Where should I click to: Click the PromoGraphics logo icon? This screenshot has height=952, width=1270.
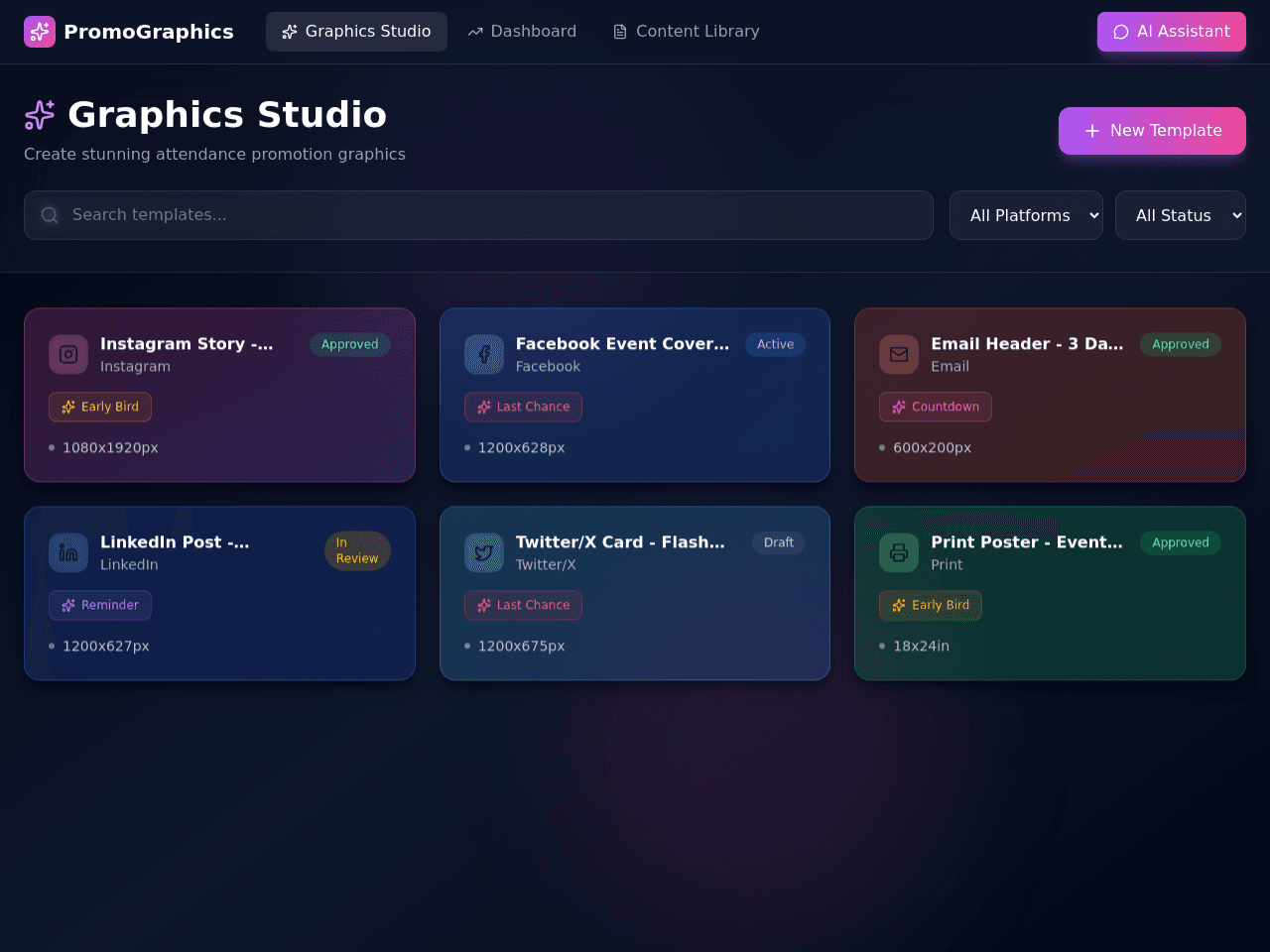coord(40,32)
